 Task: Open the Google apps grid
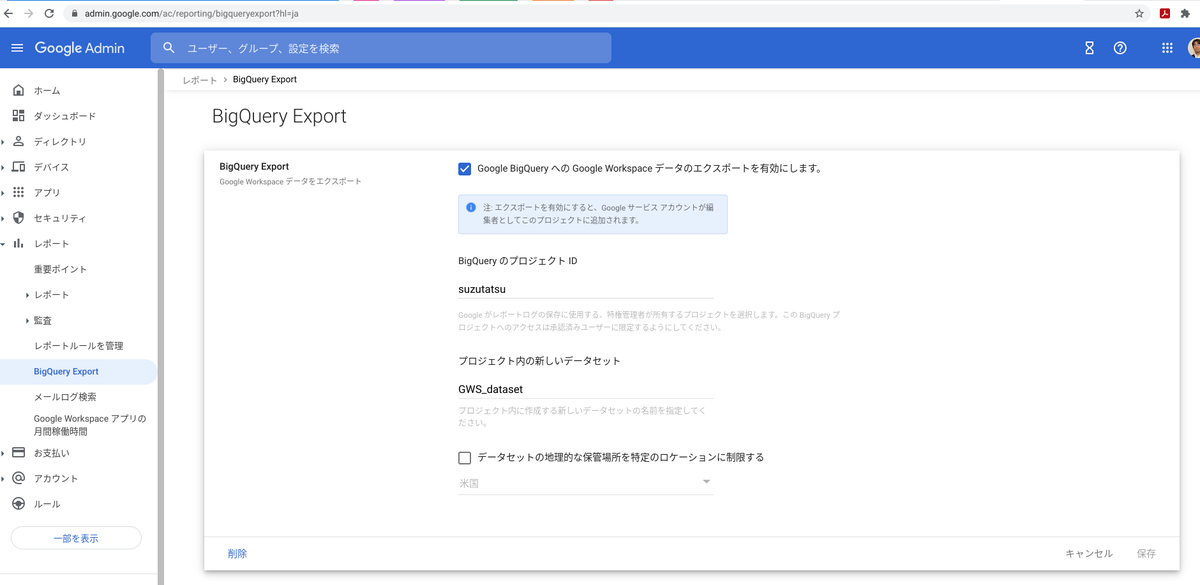1167,48
